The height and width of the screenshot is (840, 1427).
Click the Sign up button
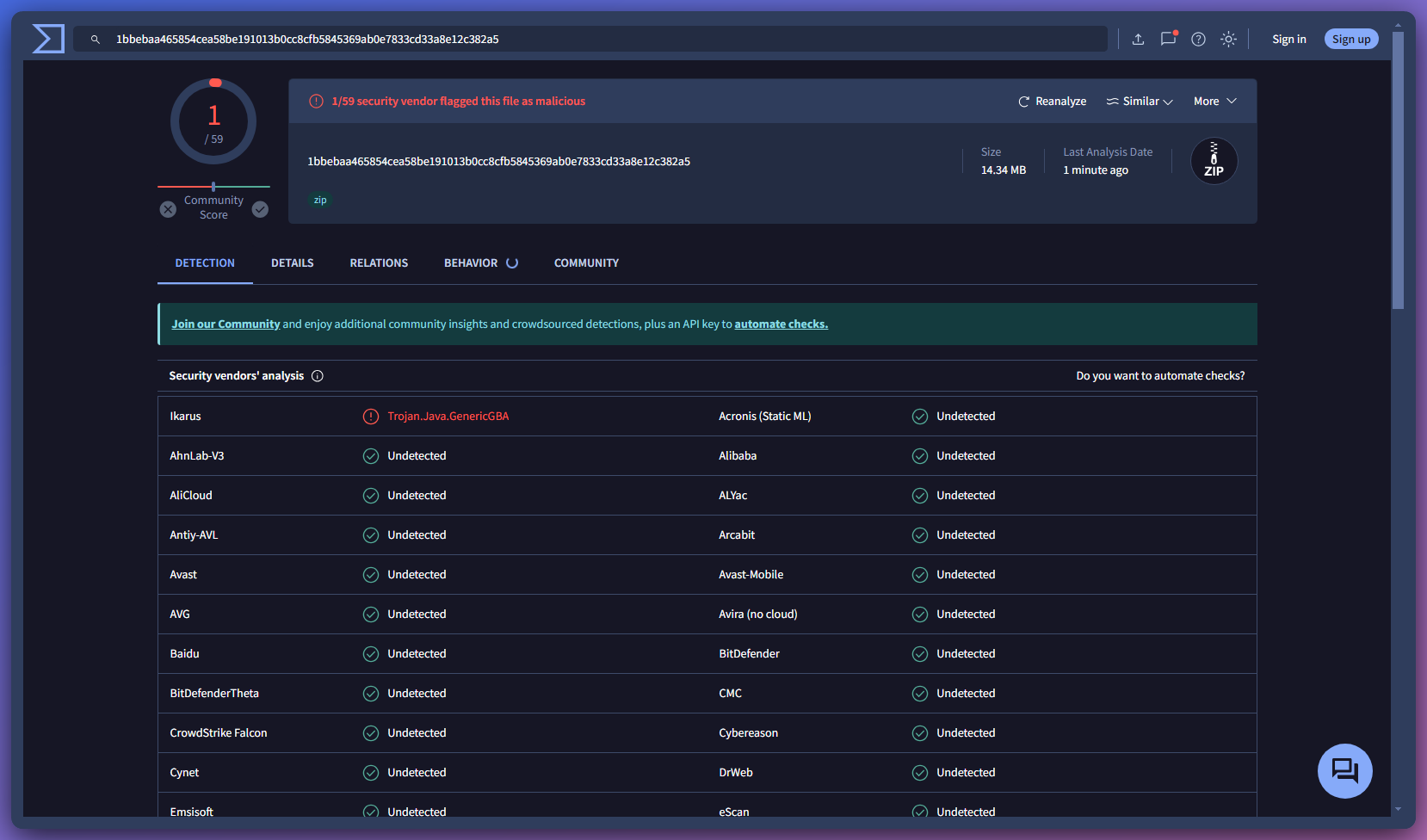click(x=1351, y=40)
